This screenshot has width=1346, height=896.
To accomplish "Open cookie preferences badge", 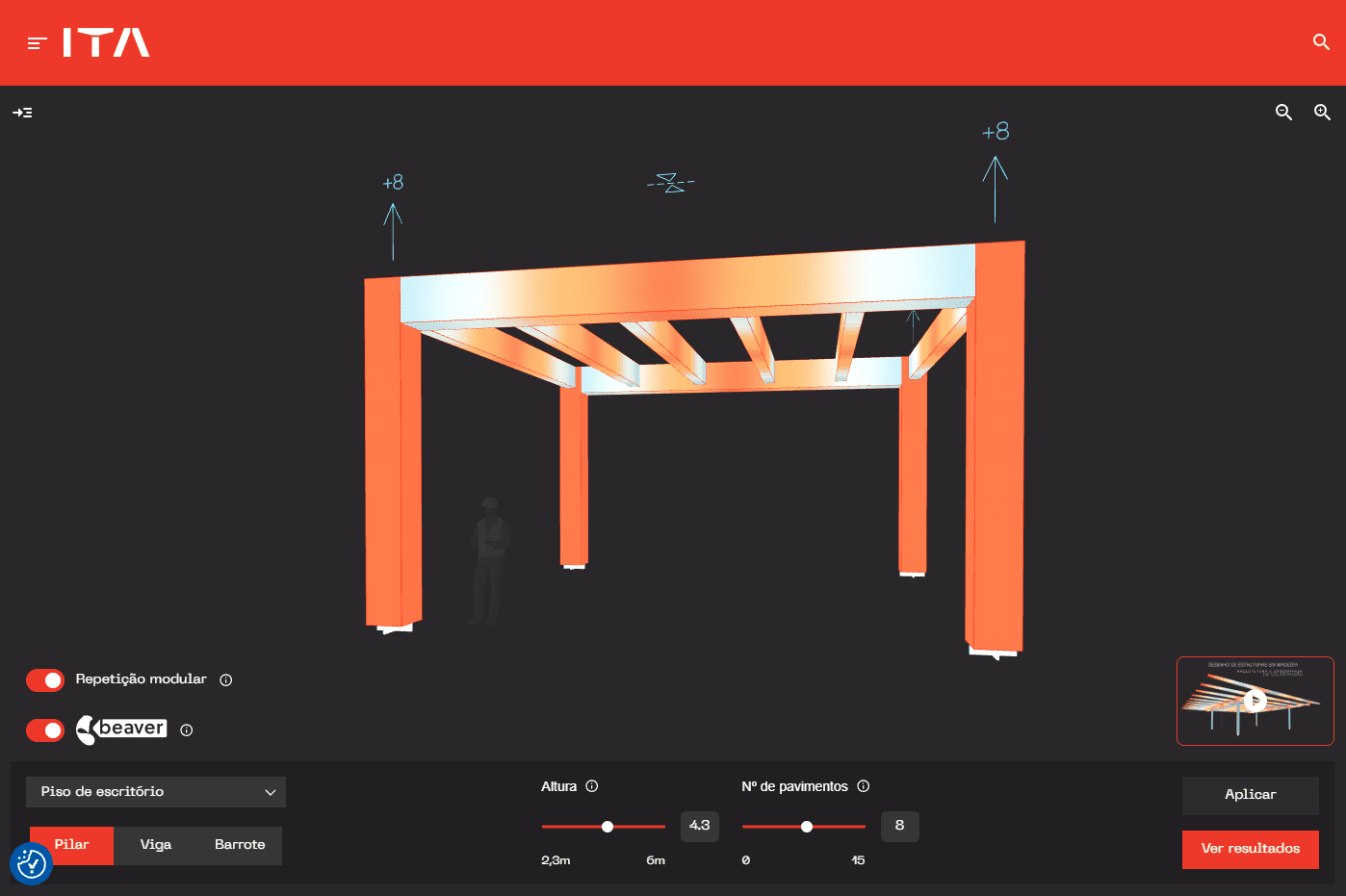I will coord(31,864).
